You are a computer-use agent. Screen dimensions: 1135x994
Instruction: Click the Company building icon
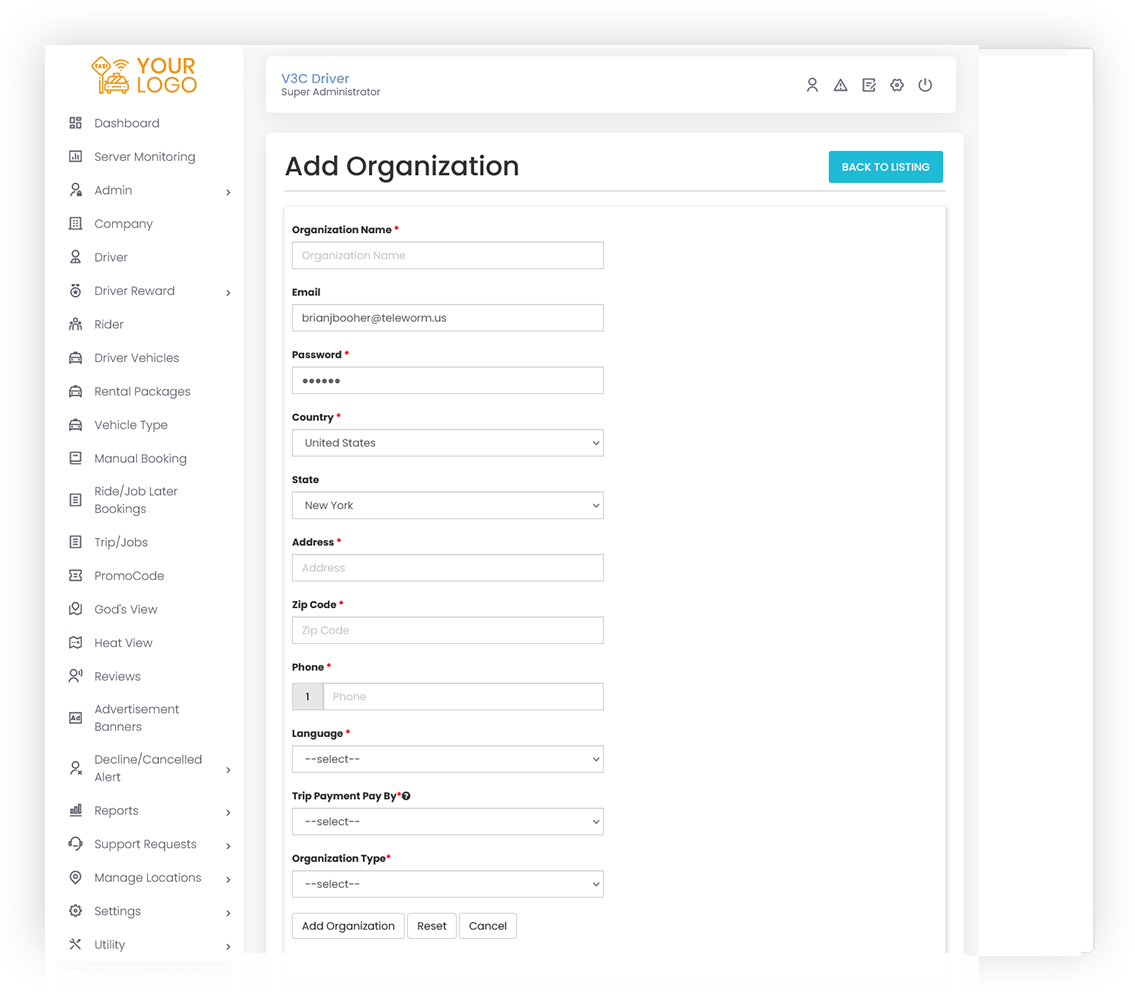(x=75, y=224)
